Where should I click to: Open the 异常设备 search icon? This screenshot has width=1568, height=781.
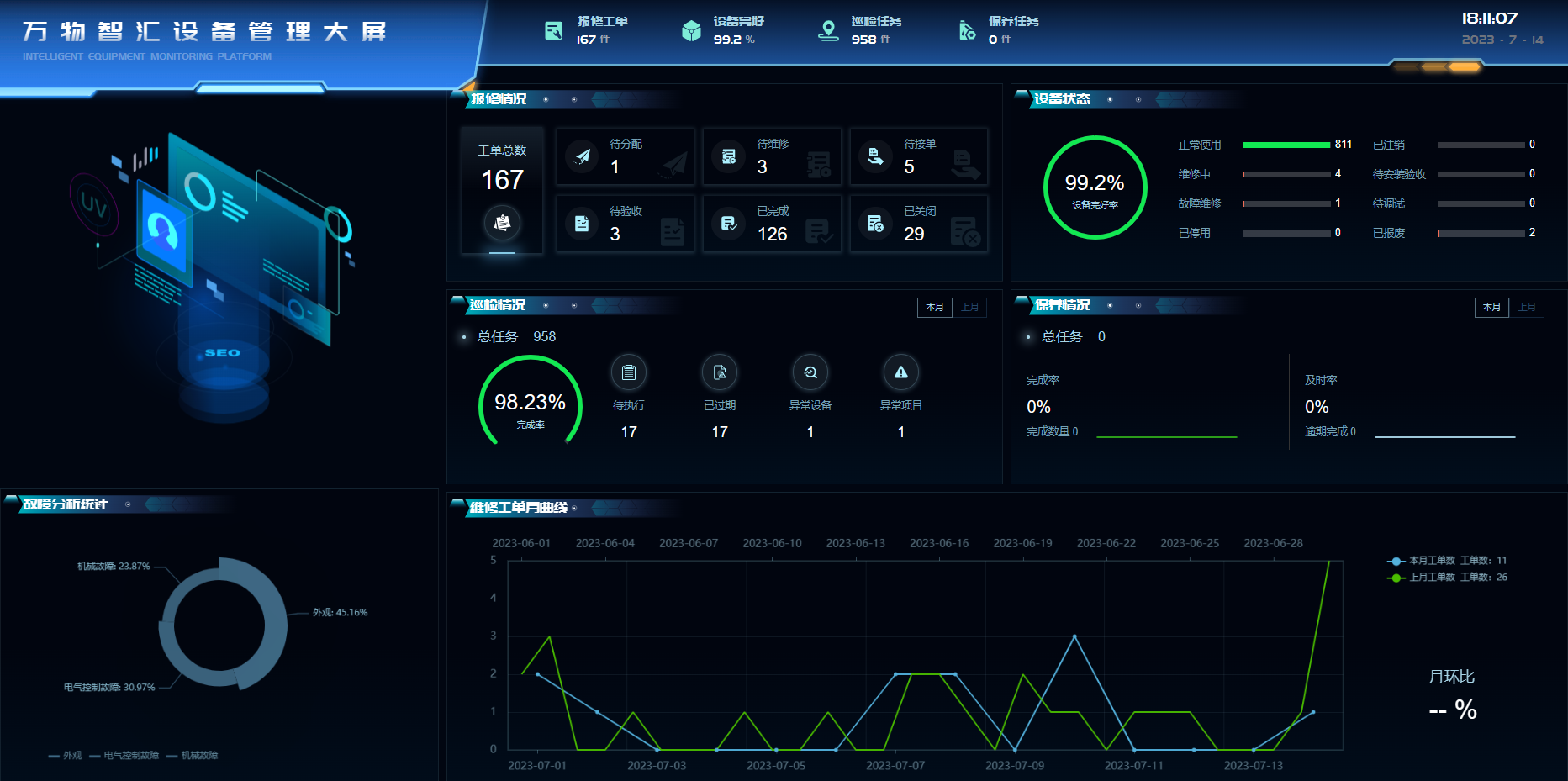[810, 372]
